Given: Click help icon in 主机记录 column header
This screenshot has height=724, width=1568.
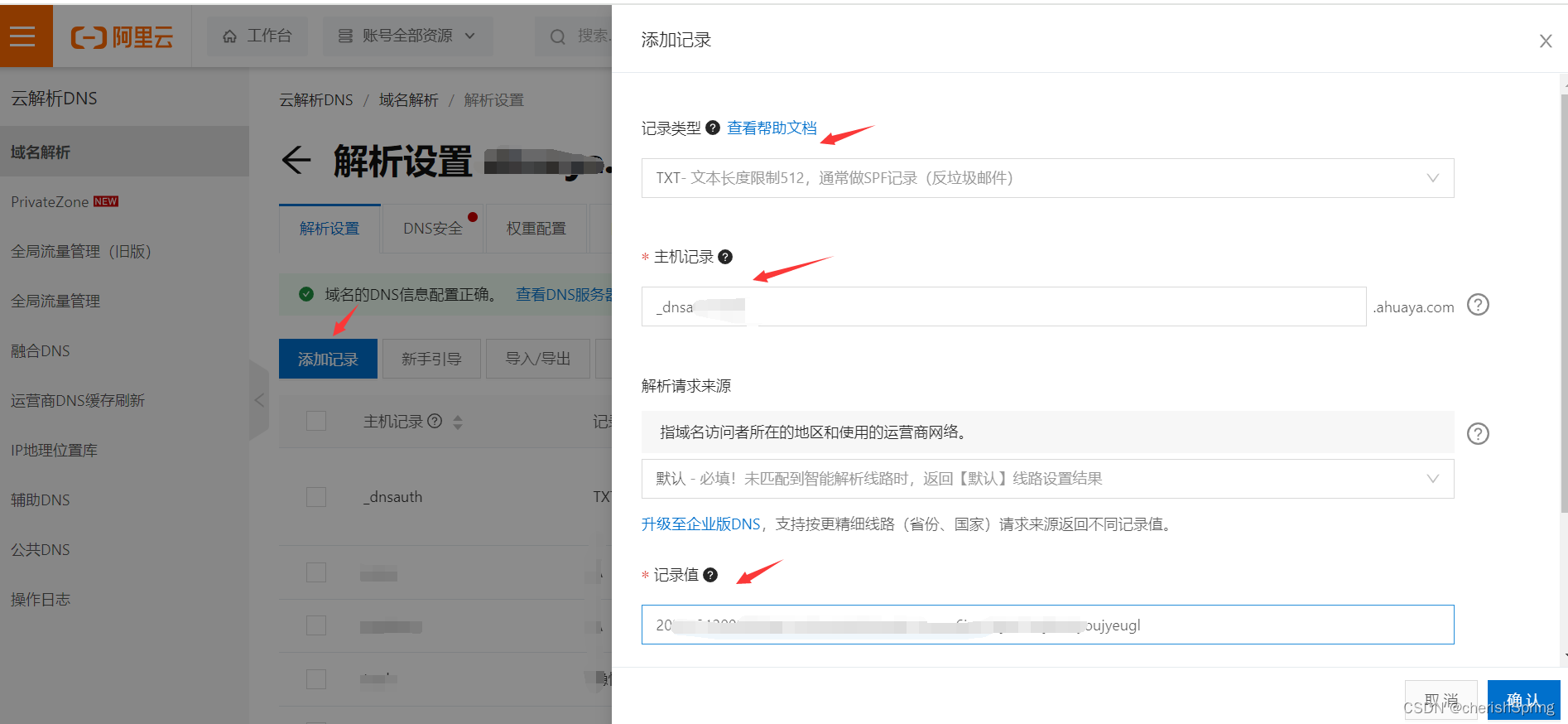Looking at the screenshot, I should pyautogui.click(x=435, y=421).
